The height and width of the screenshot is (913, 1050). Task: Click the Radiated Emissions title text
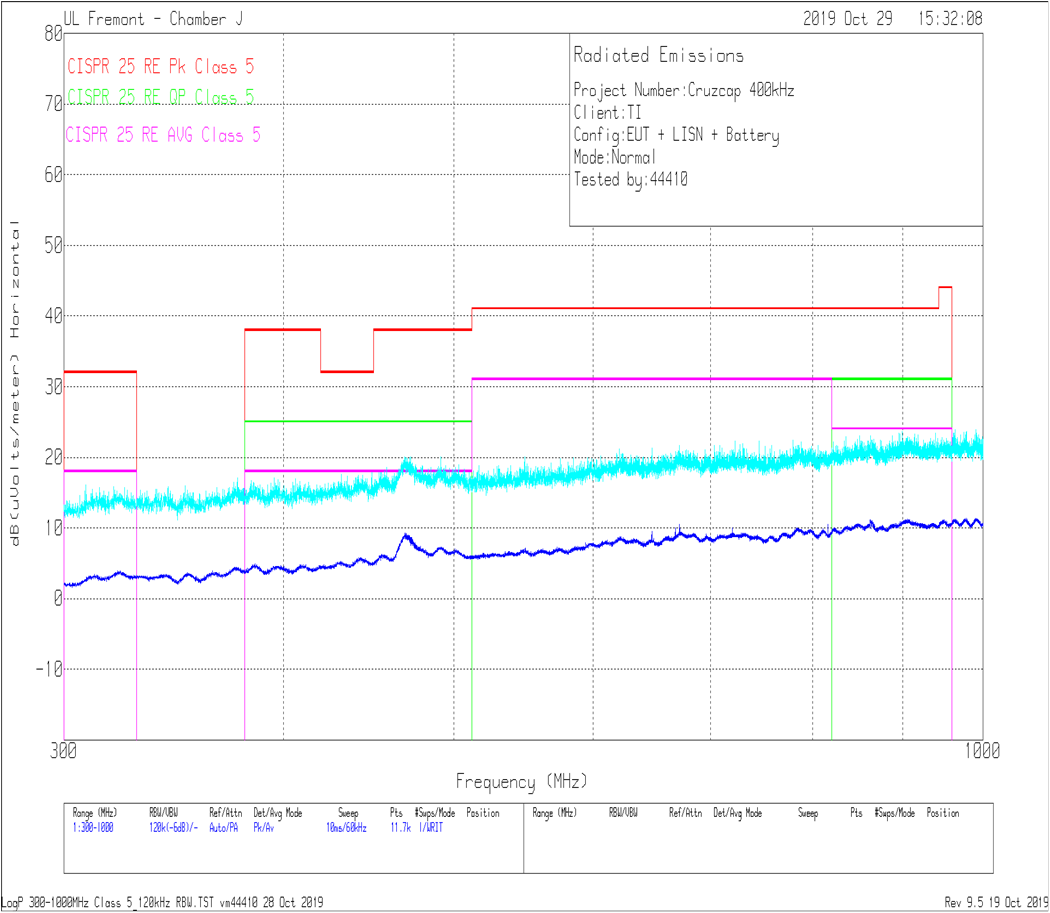pyautogui.click(x=658, y=56)
